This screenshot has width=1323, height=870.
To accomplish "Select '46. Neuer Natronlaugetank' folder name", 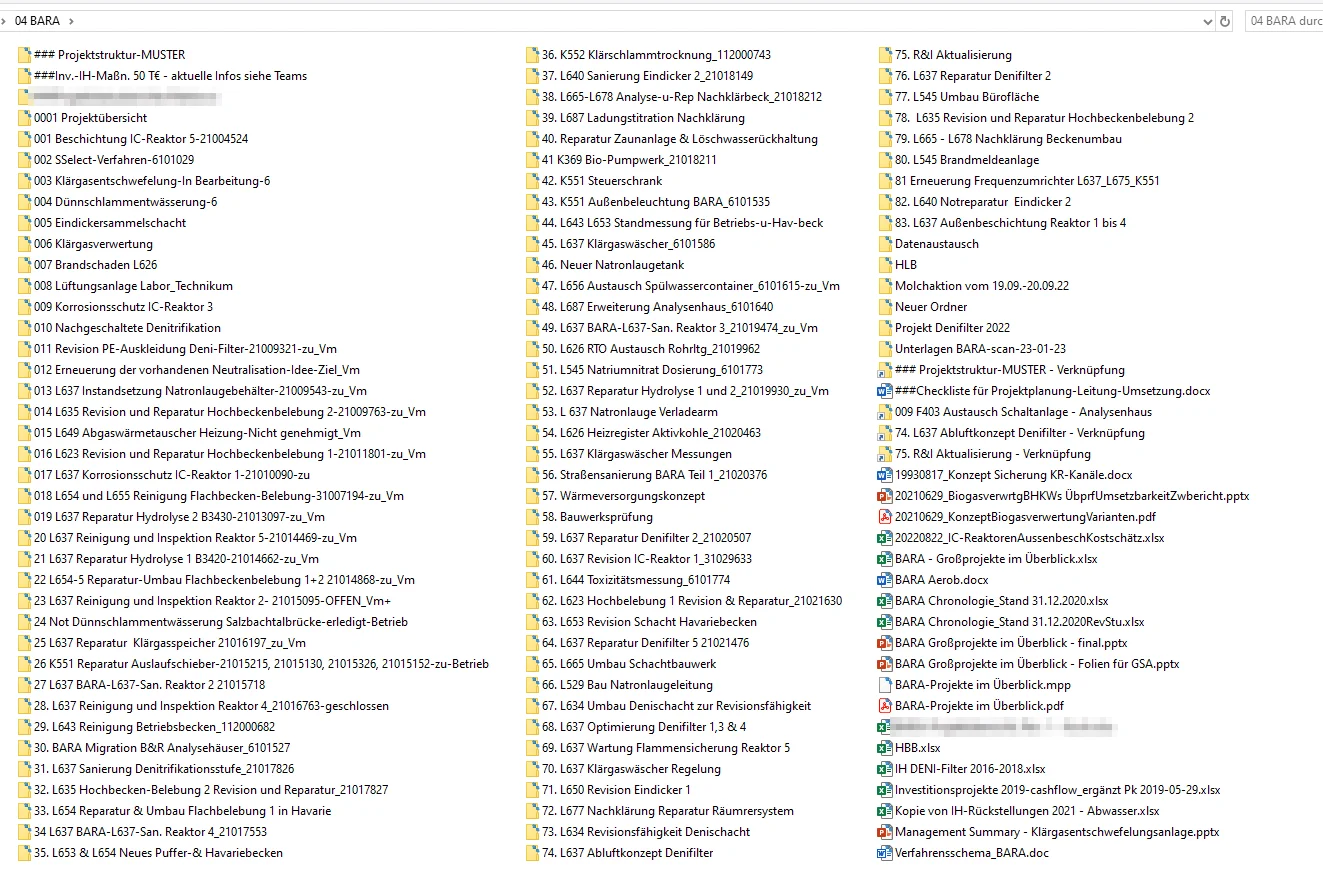I will (613, 265).
